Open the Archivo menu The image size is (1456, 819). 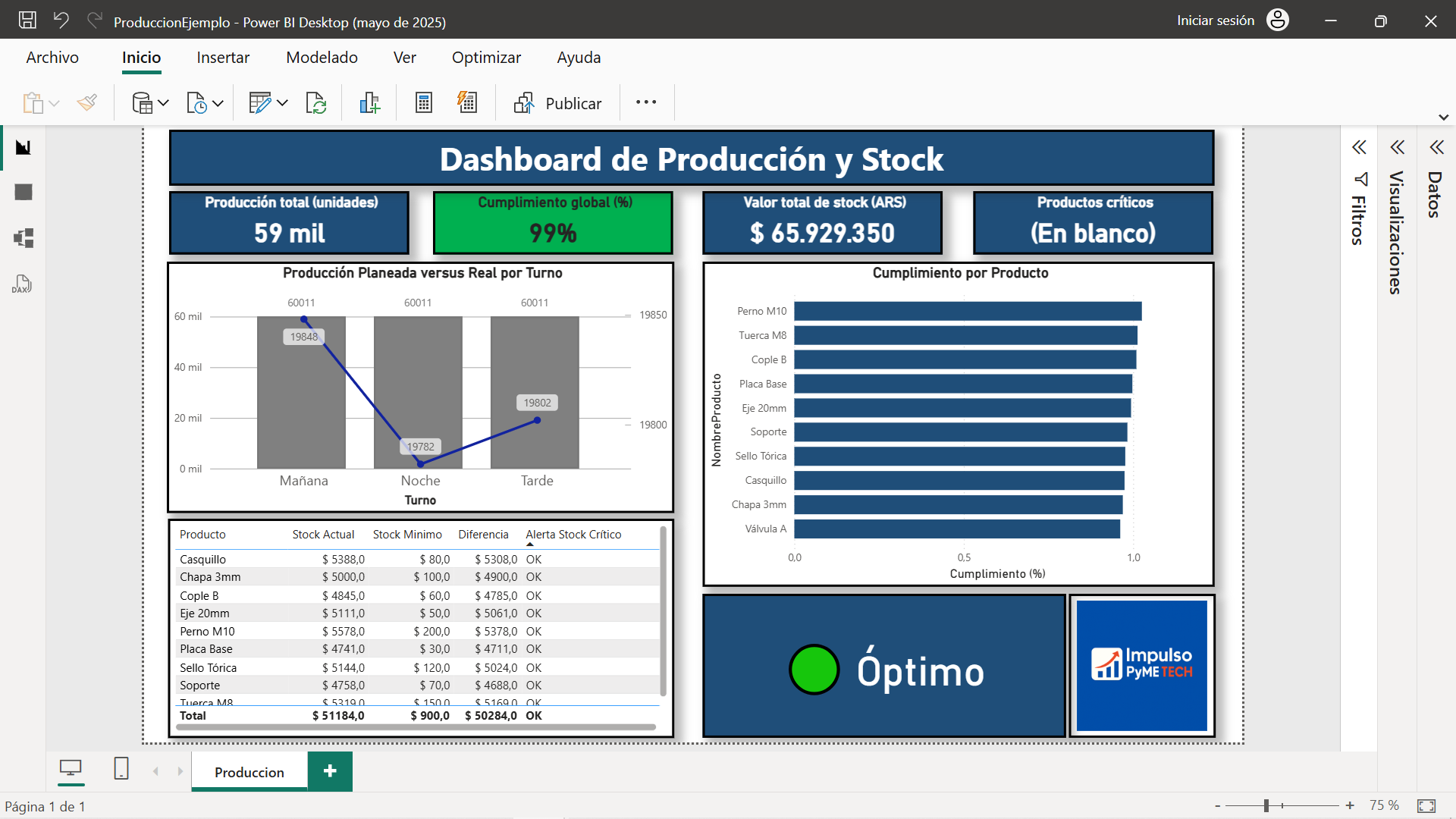click(x=52, y=58)
